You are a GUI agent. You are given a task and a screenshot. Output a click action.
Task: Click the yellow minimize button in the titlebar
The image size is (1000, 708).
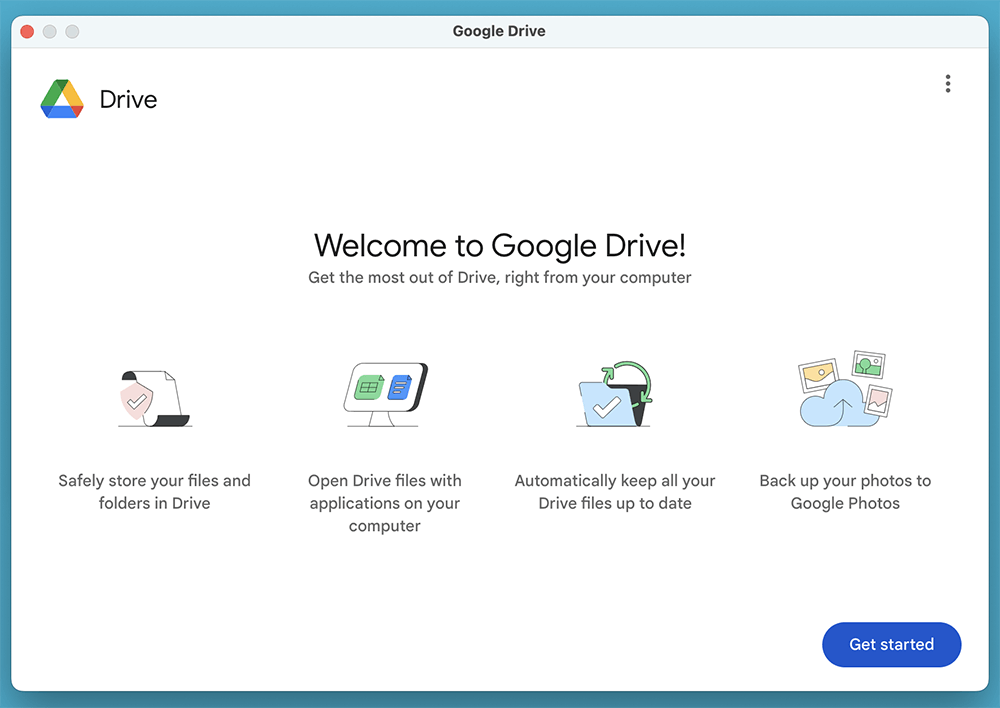click(48, 31)
